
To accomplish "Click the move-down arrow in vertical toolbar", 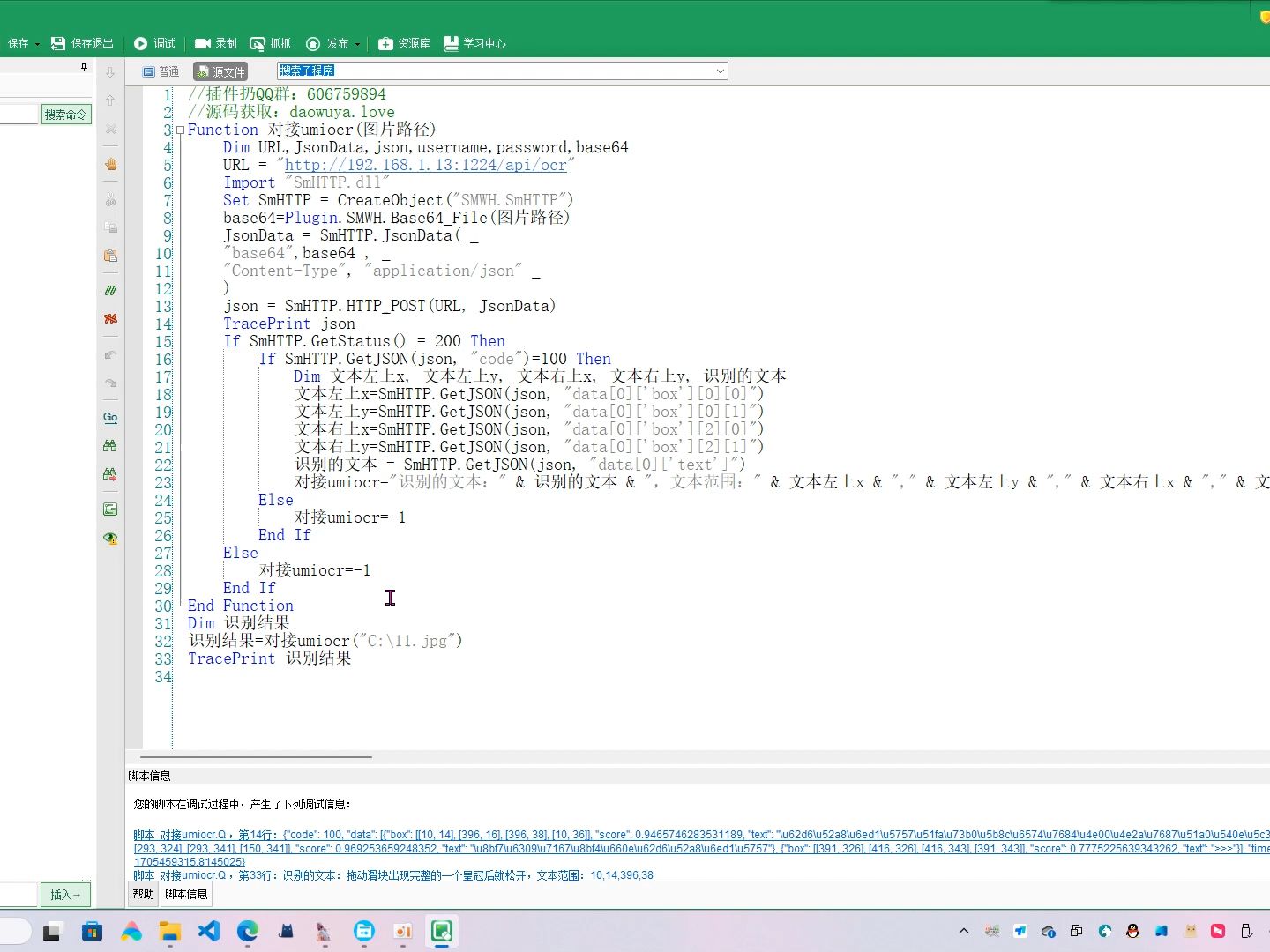I will tap(110, 72).
